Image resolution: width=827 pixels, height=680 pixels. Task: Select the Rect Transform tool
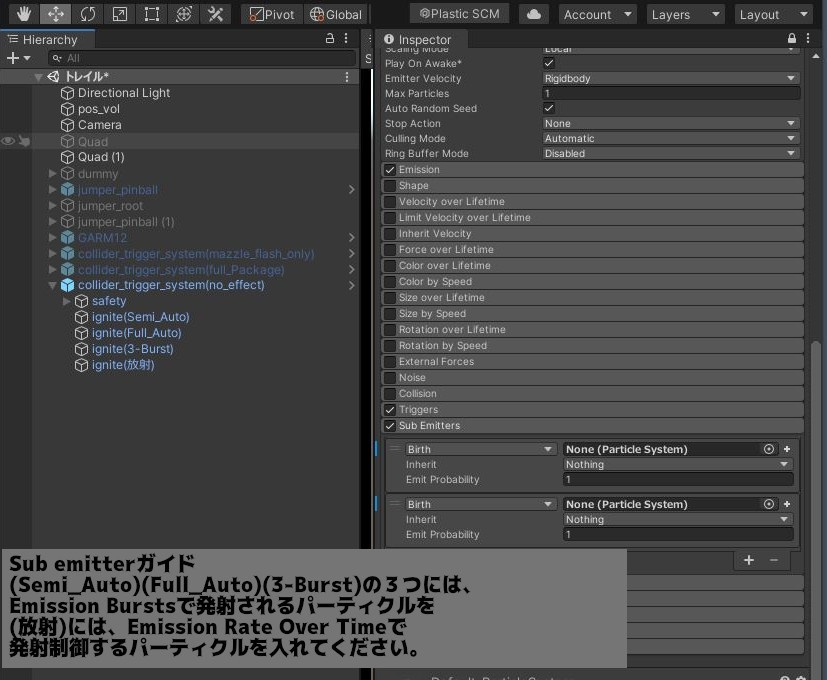[x=152, y=14]
